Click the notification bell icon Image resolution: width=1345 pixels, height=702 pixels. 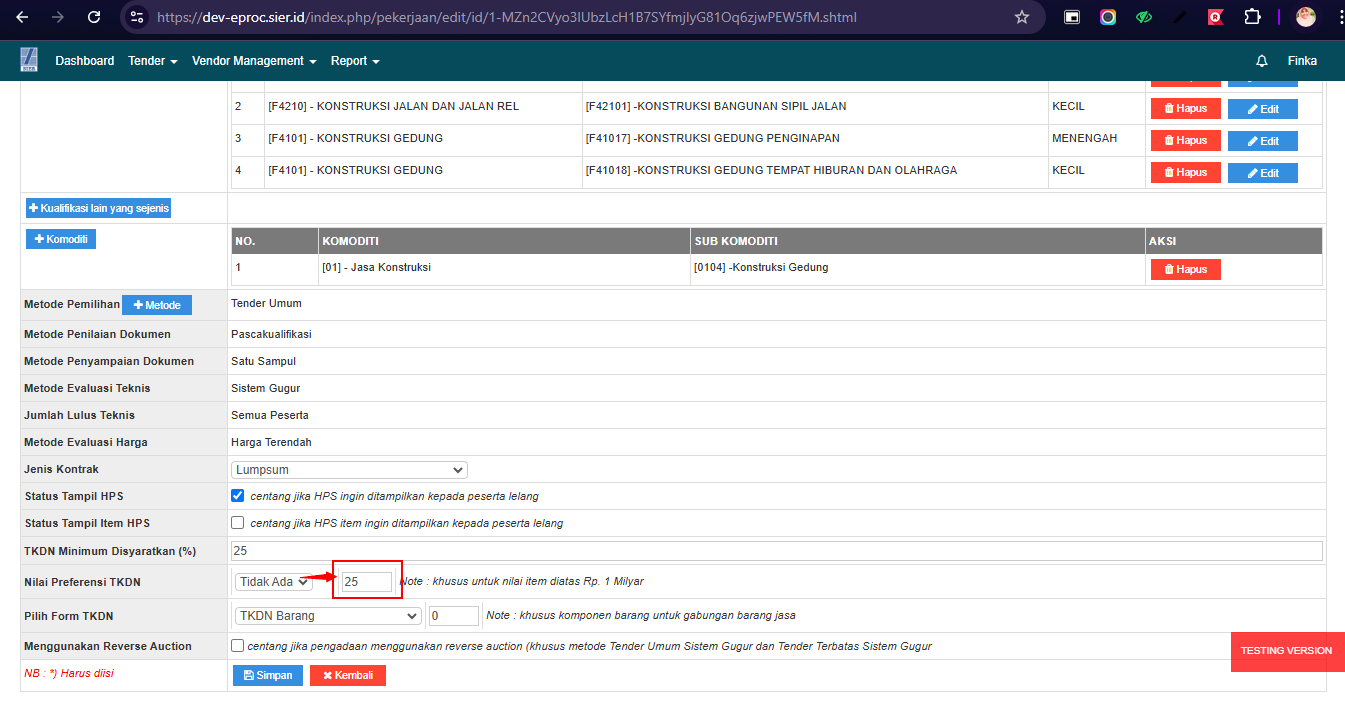tap(1262, 61)
